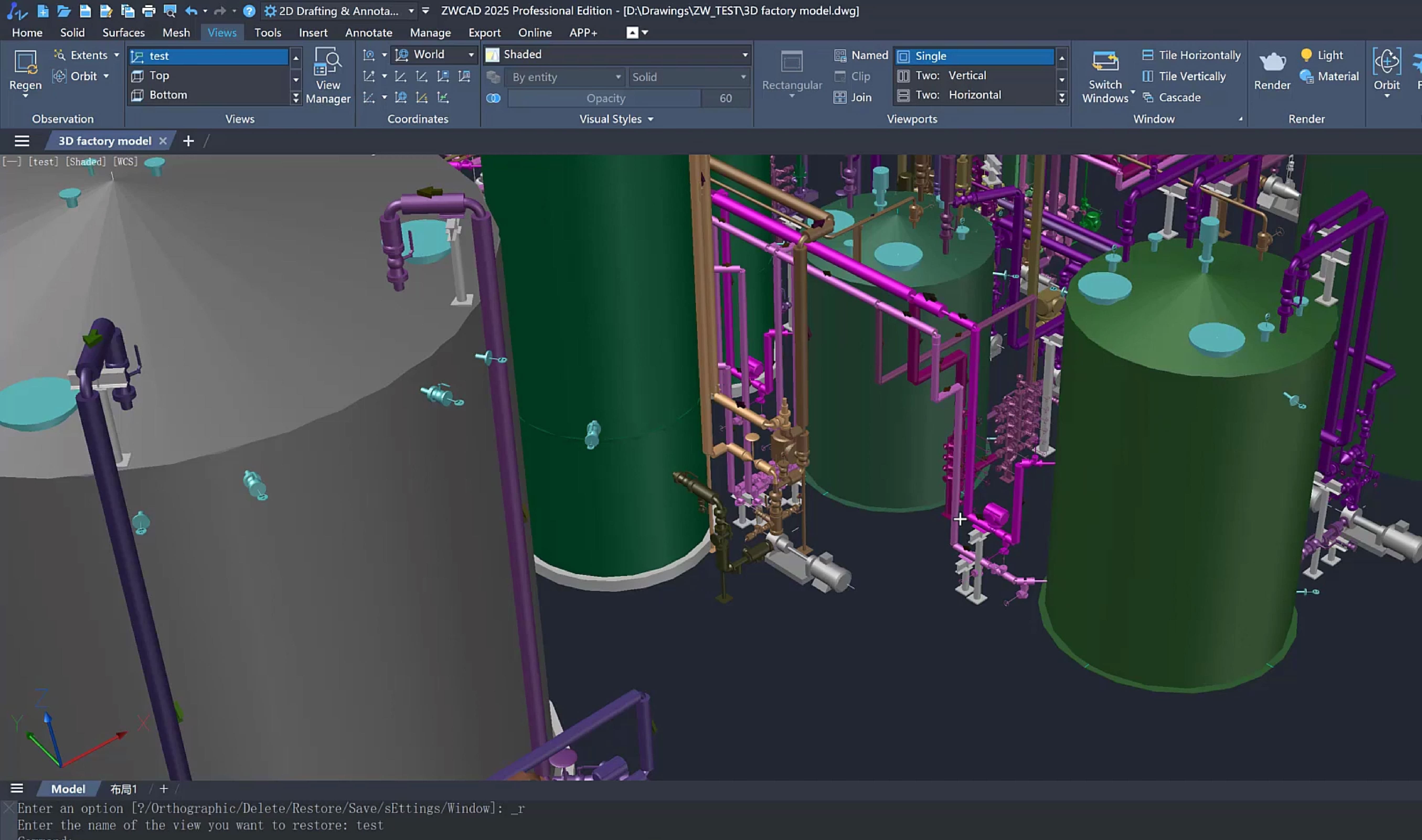
Task: Open the Shaded visual style dropdown
Action: [x=617, y=54]
